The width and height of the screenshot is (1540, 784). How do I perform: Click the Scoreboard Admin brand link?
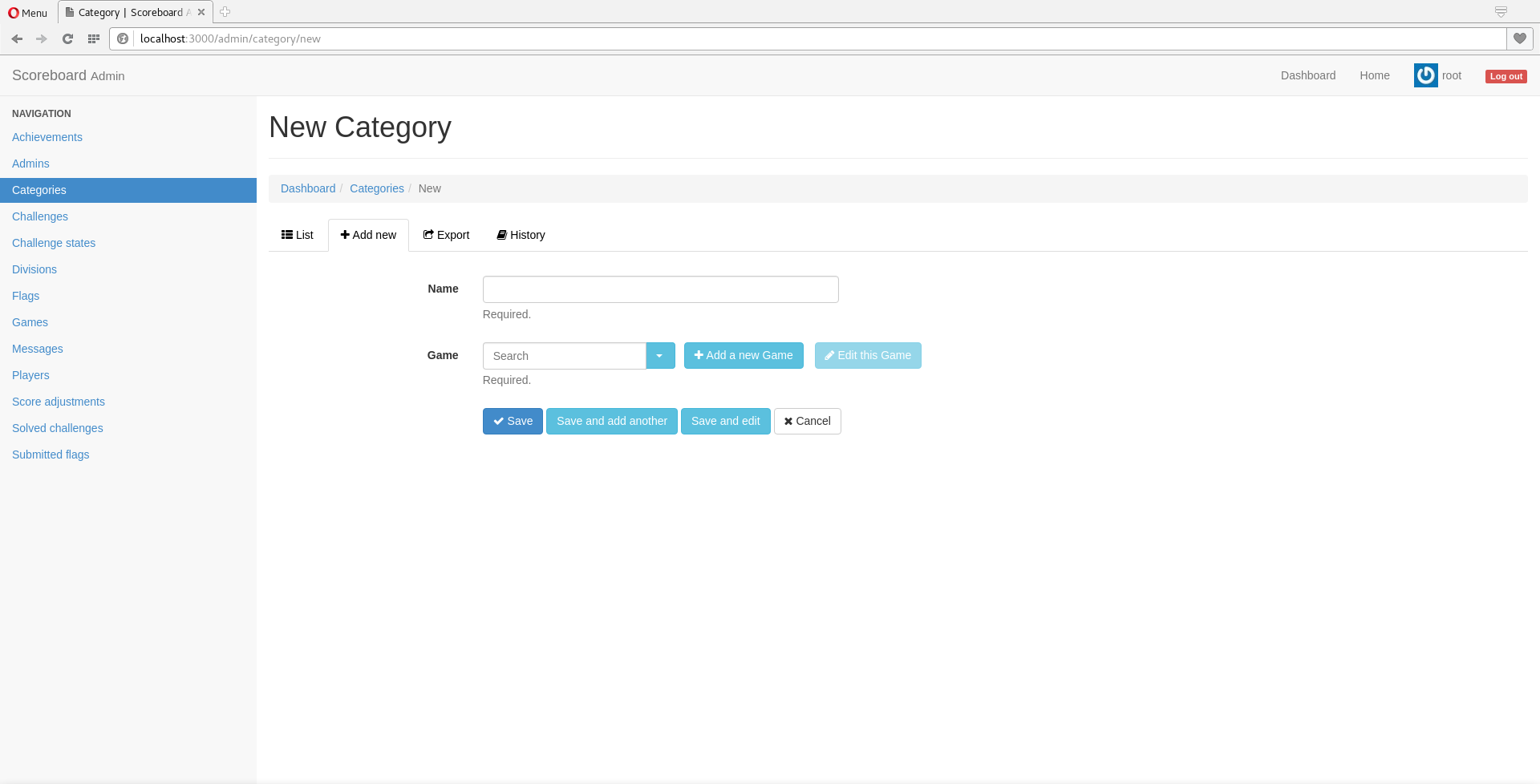[x=68, y=75]
